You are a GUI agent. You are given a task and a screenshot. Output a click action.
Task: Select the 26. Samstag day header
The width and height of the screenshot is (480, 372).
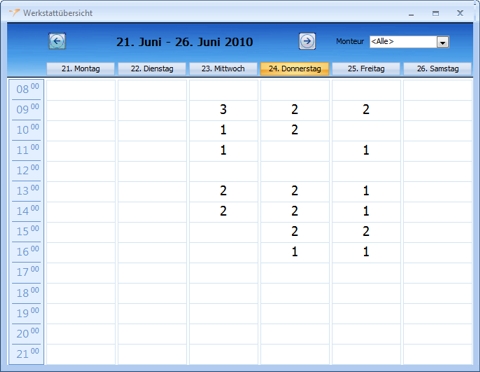click(438, 69)
